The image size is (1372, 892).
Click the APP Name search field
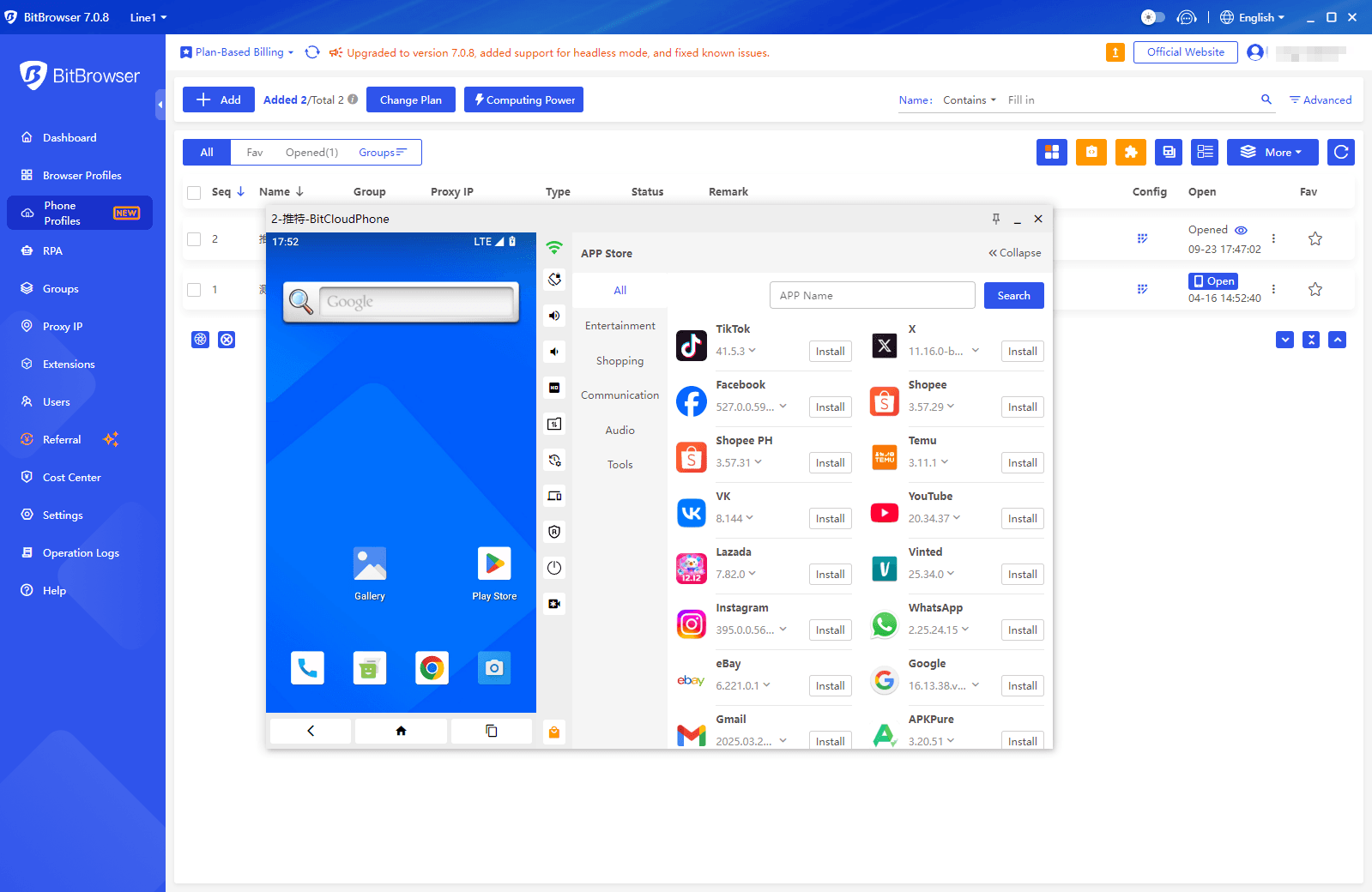[872, 295]
